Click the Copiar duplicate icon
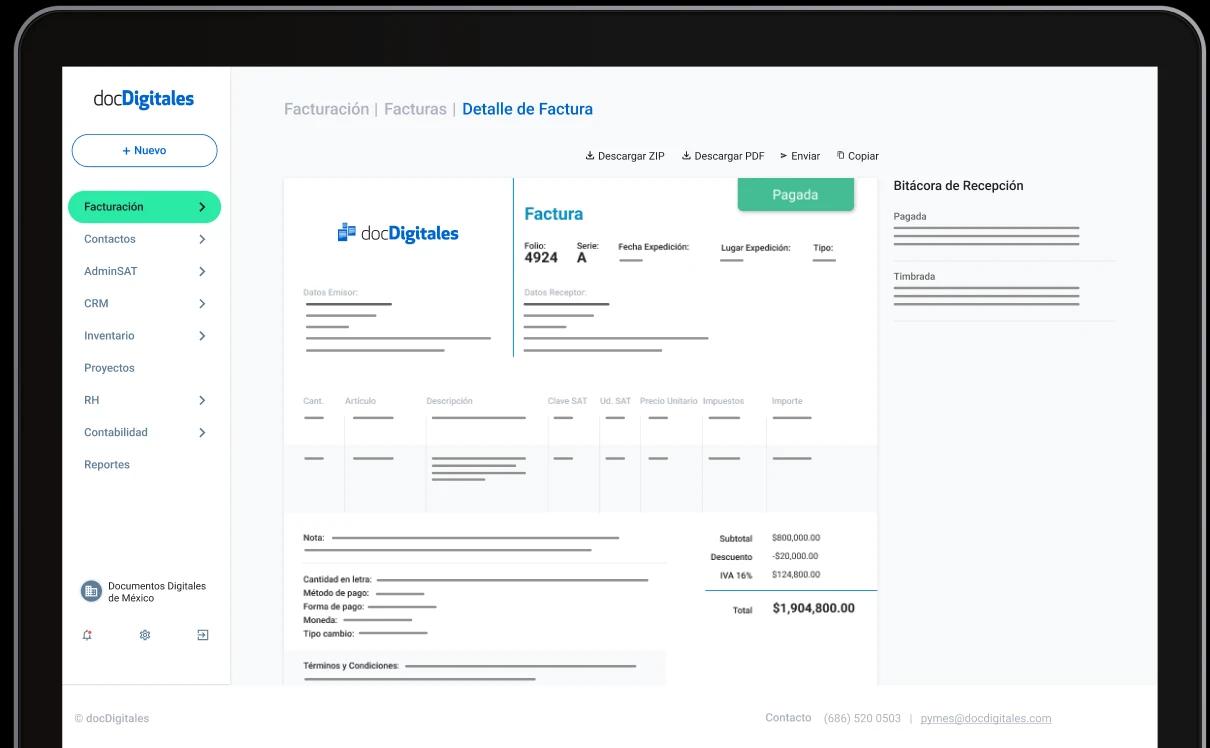Viewport: 1210px width, 748px height. pos(841,156)
